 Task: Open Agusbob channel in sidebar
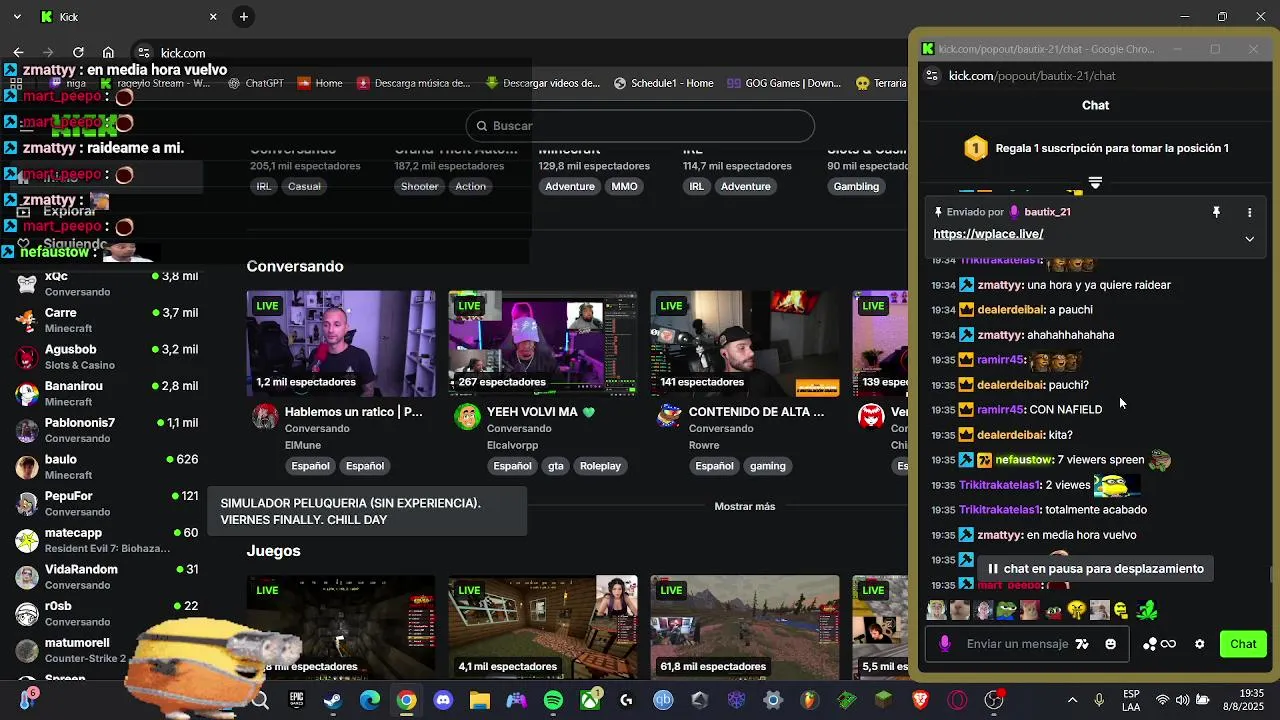107,357
